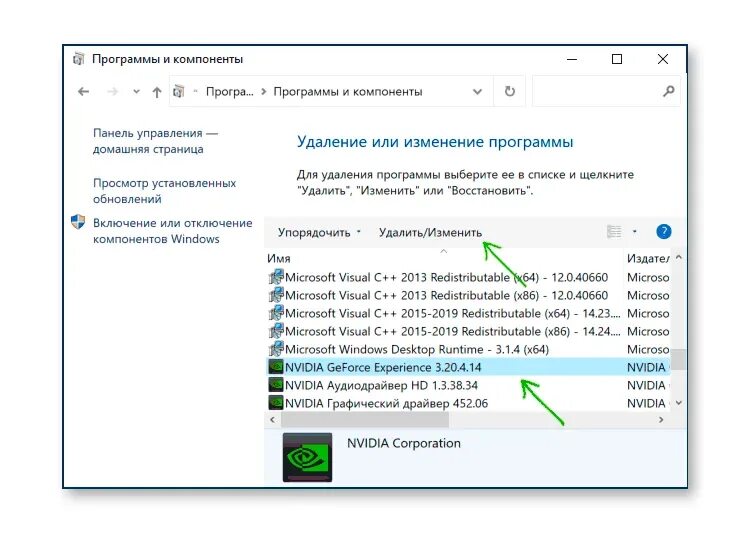The width and height of the screenshot is (751, 534).
Task: Click the vertical scrollbar thumb
Action: click(x=679, y=359)
